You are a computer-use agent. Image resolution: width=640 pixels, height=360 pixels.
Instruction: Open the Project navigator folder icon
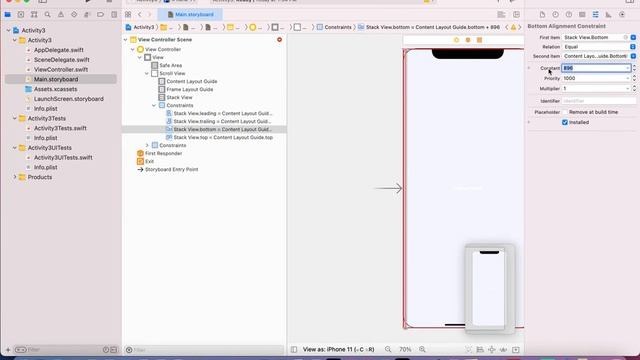click(x=8, y=15)
